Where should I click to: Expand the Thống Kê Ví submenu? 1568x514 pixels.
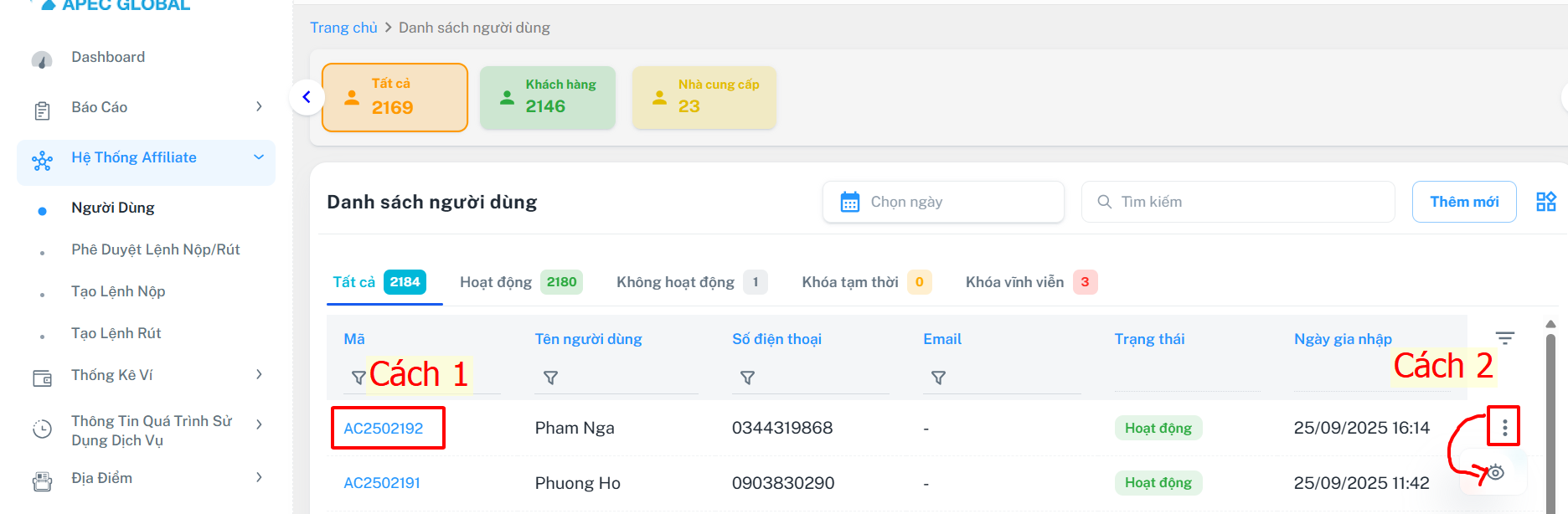coord(259,375)
